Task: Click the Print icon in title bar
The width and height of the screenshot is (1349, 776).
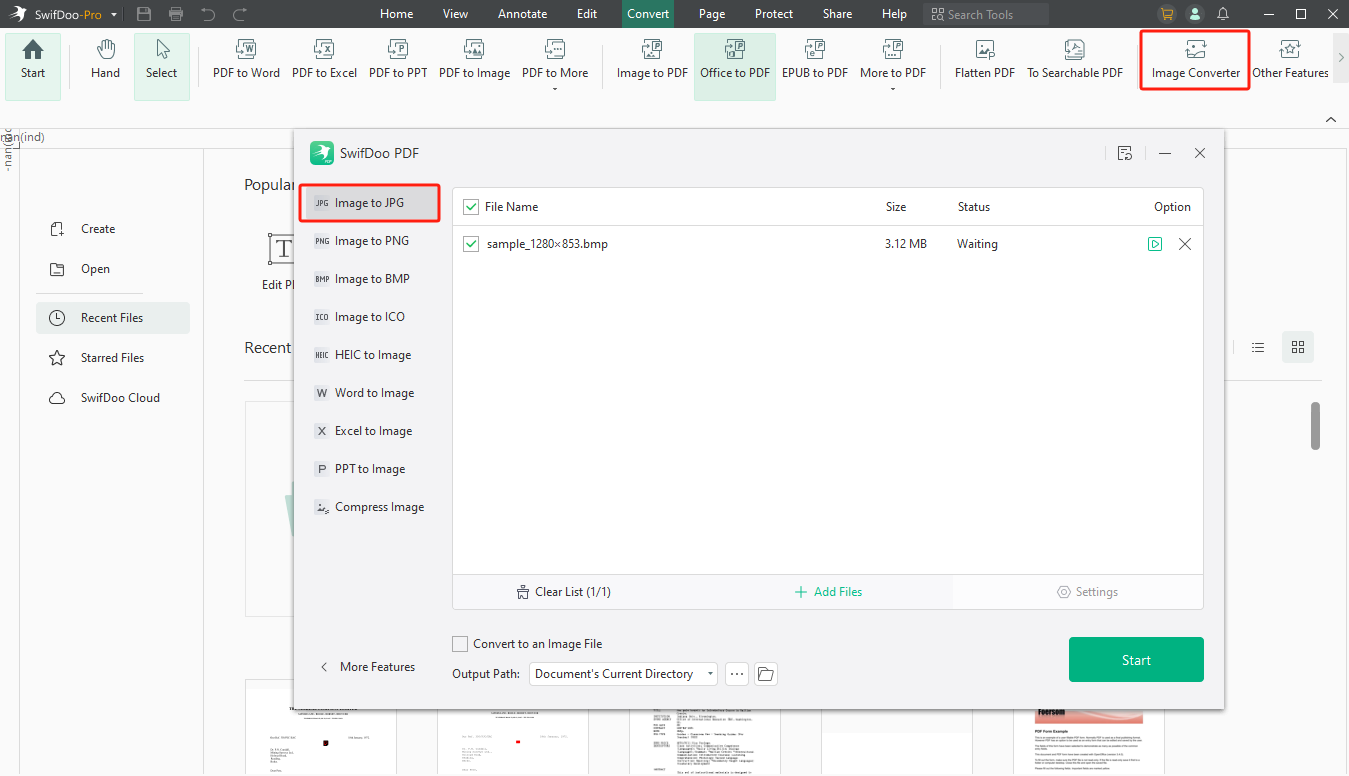Action: tap(176, 14)
